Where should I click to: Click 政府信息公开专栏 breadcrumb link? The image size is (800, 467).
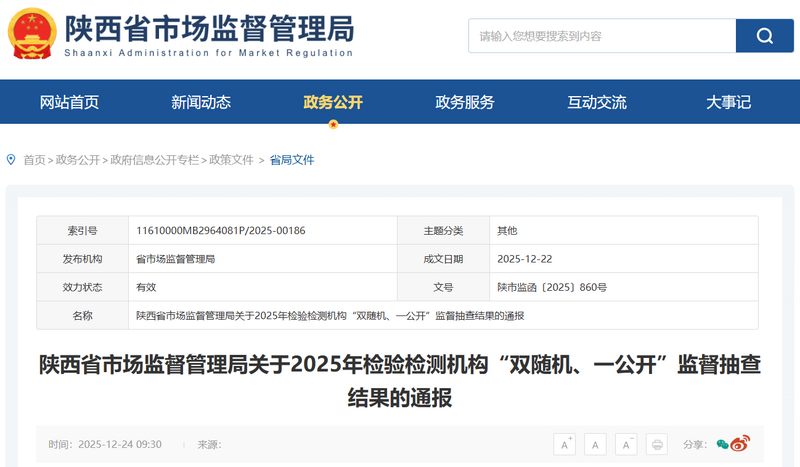click(155, 160)
